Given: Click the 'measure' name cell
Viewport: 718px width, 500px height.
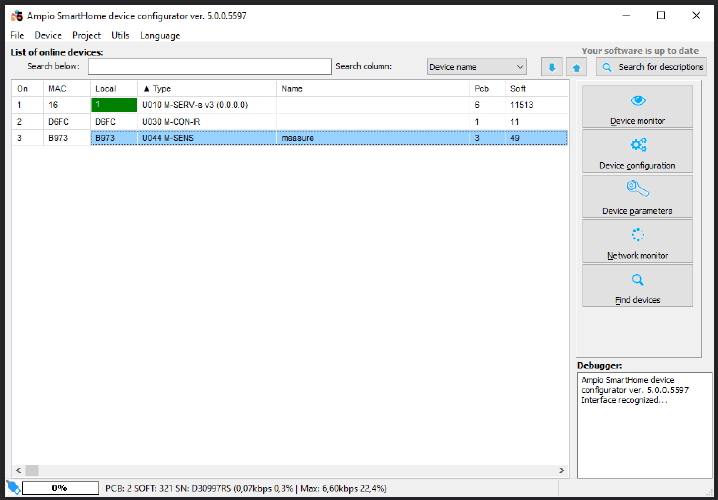Looking at the screenshot, I should pyautogui.click(x=373, y=138).
